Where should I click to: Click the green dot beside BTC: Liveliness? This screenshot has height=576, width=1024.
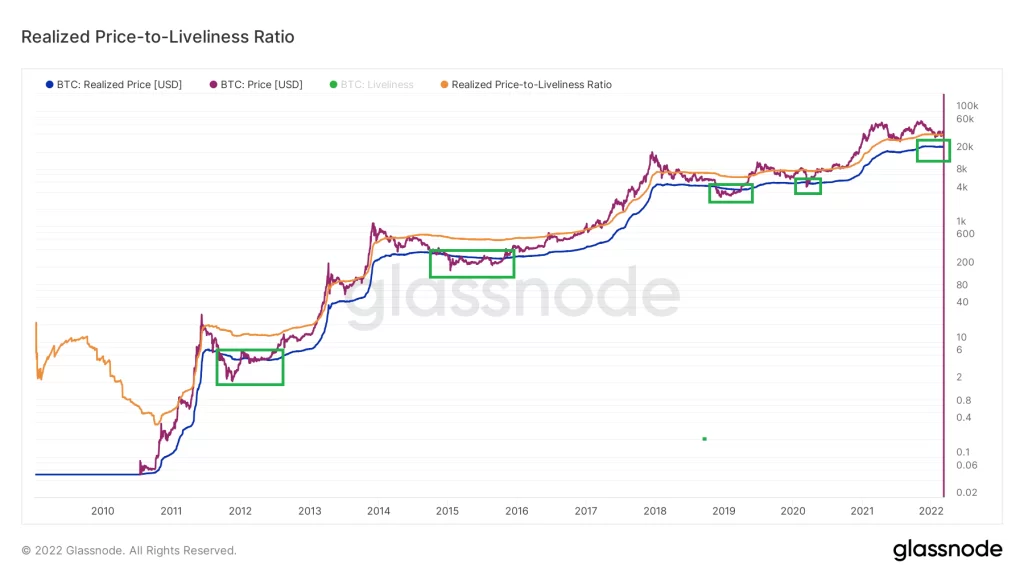coord(334,85)
